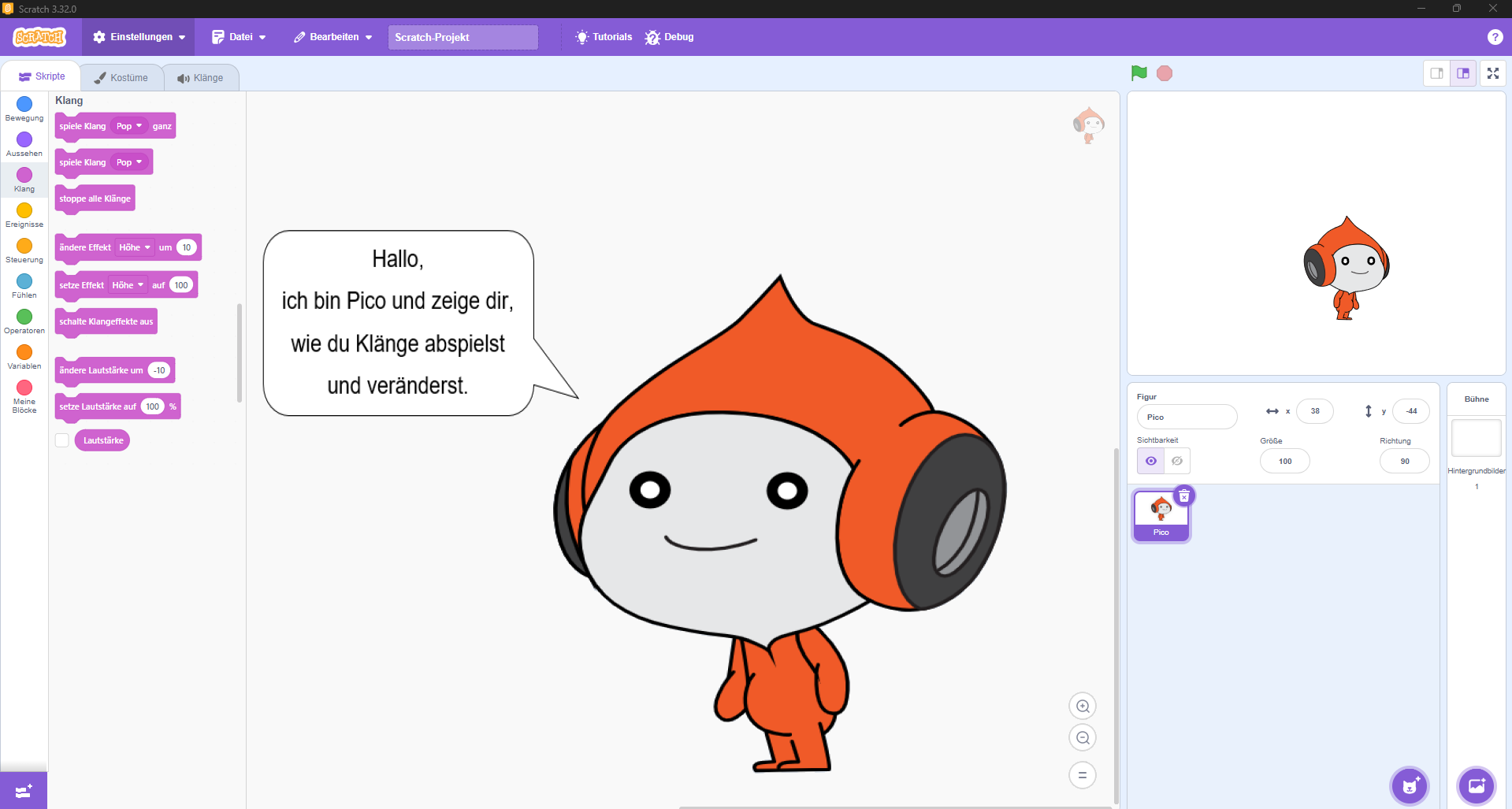Open the add extension button
Image resolution: width=1512 pixels, height=809 pixels.
coord(24,791)
